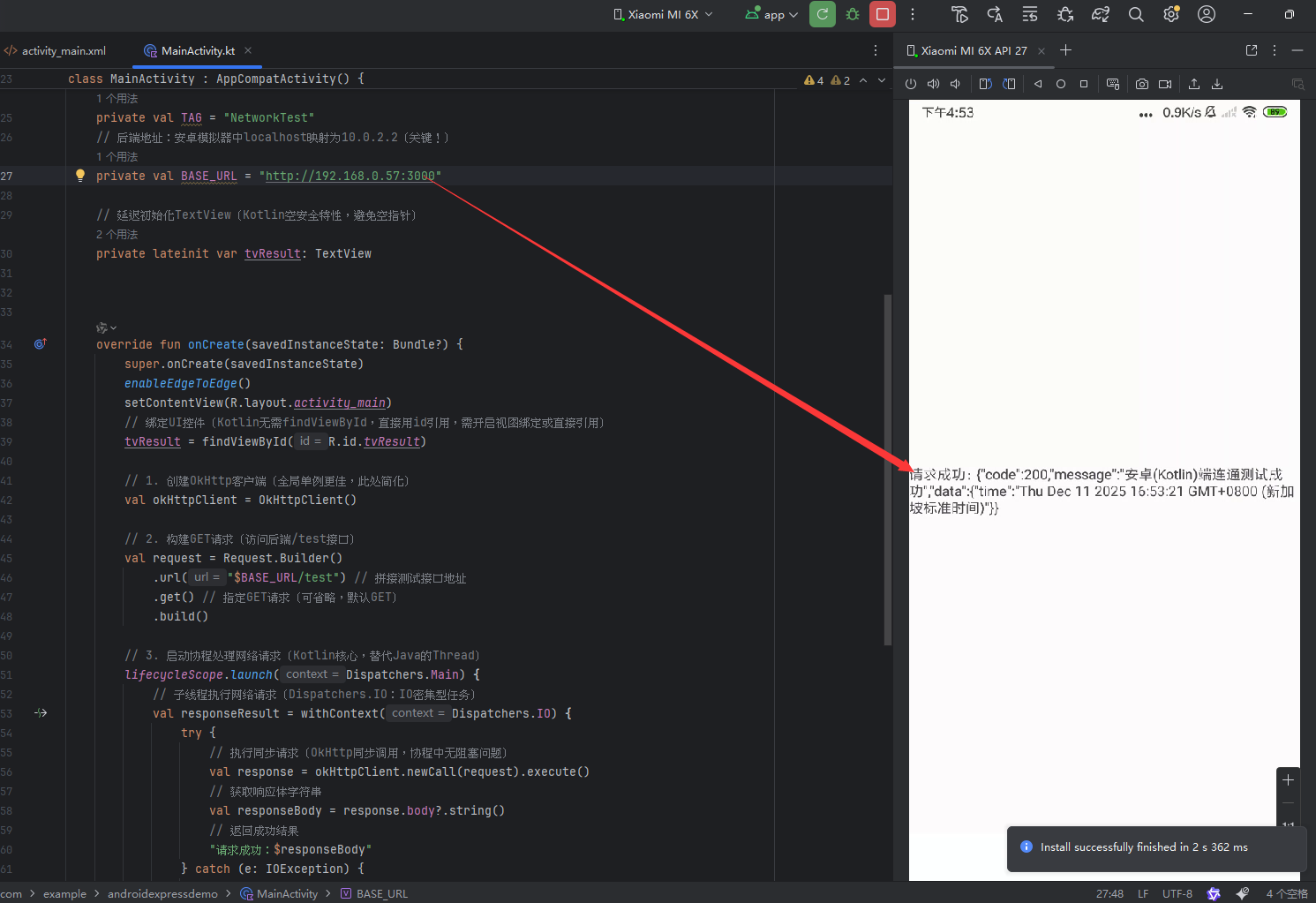Close the Xiaomi MI 6X API 27 tab

point(1042,51)
